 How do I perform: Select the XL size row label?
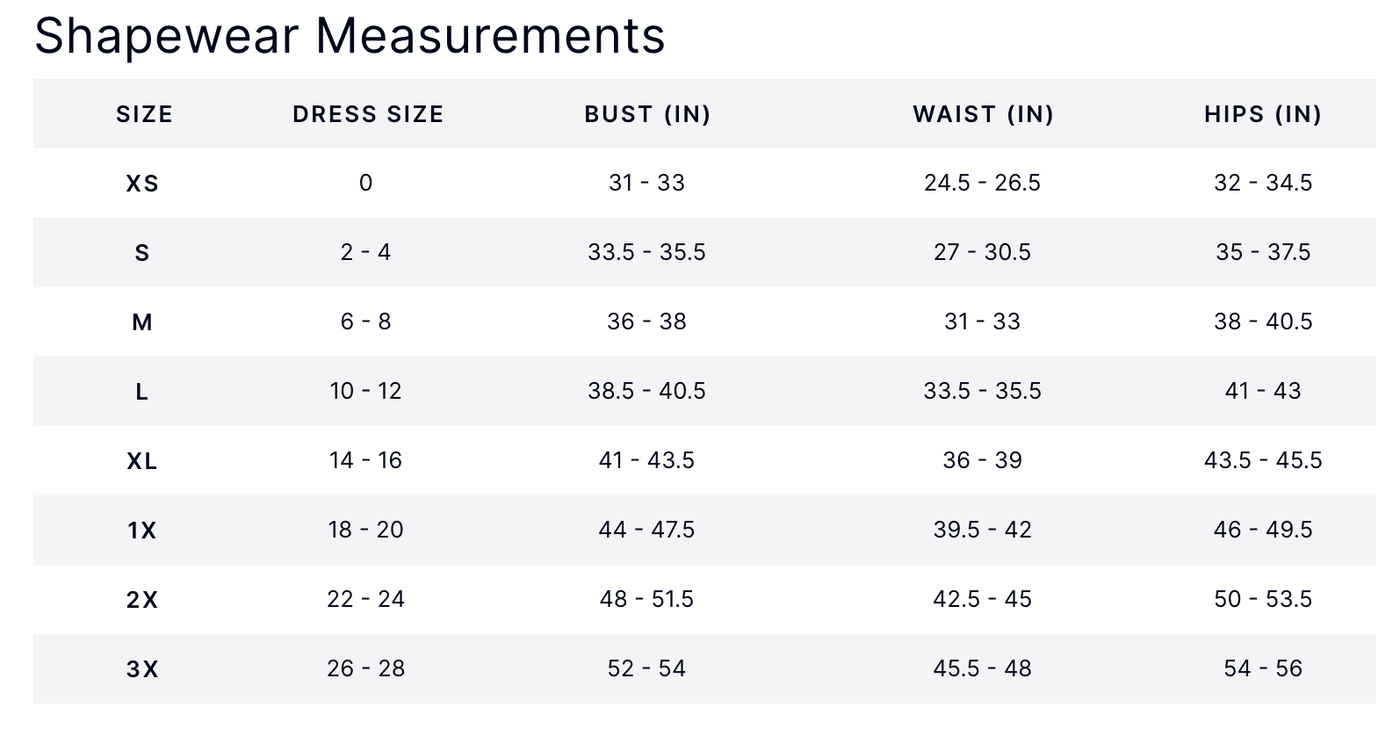tap(142, 461)
